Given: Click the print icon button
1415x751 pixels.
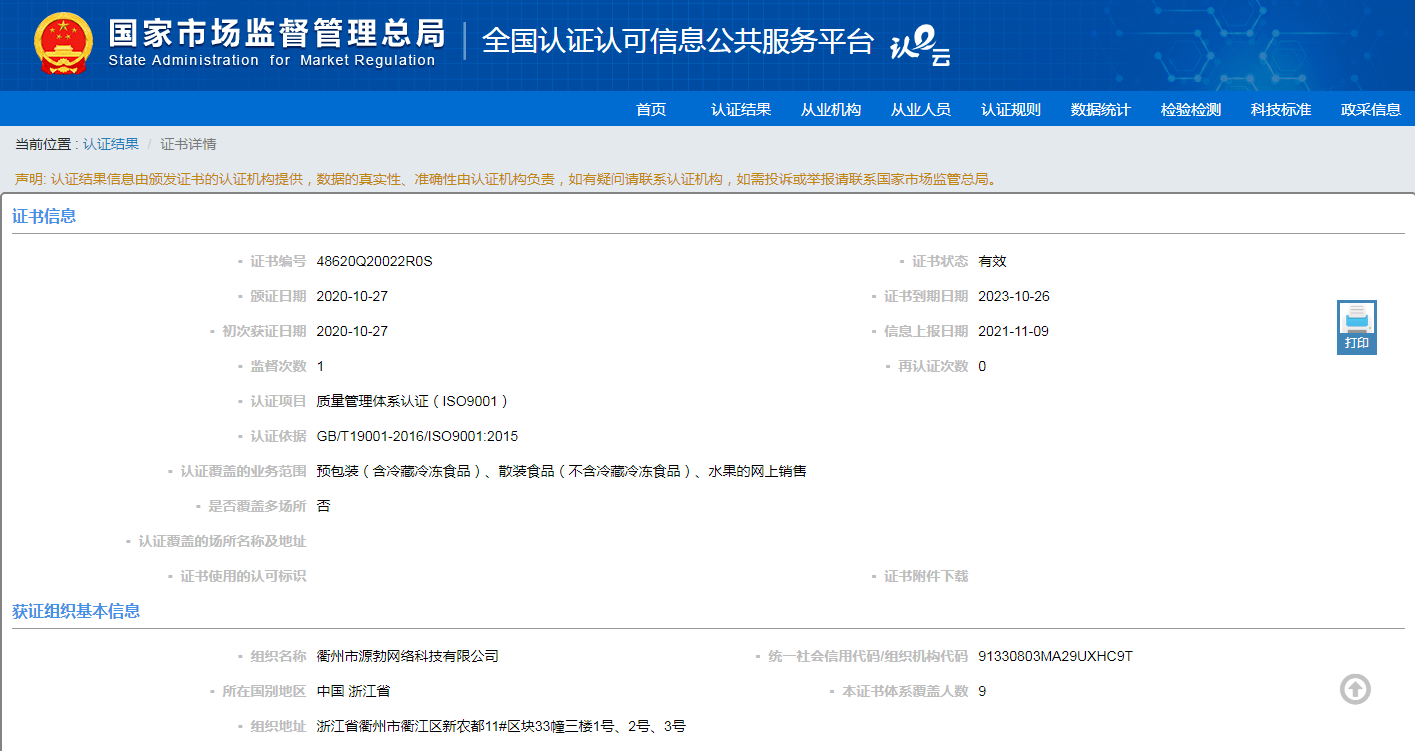Looking at the screenshot, I should [1357, 327].
